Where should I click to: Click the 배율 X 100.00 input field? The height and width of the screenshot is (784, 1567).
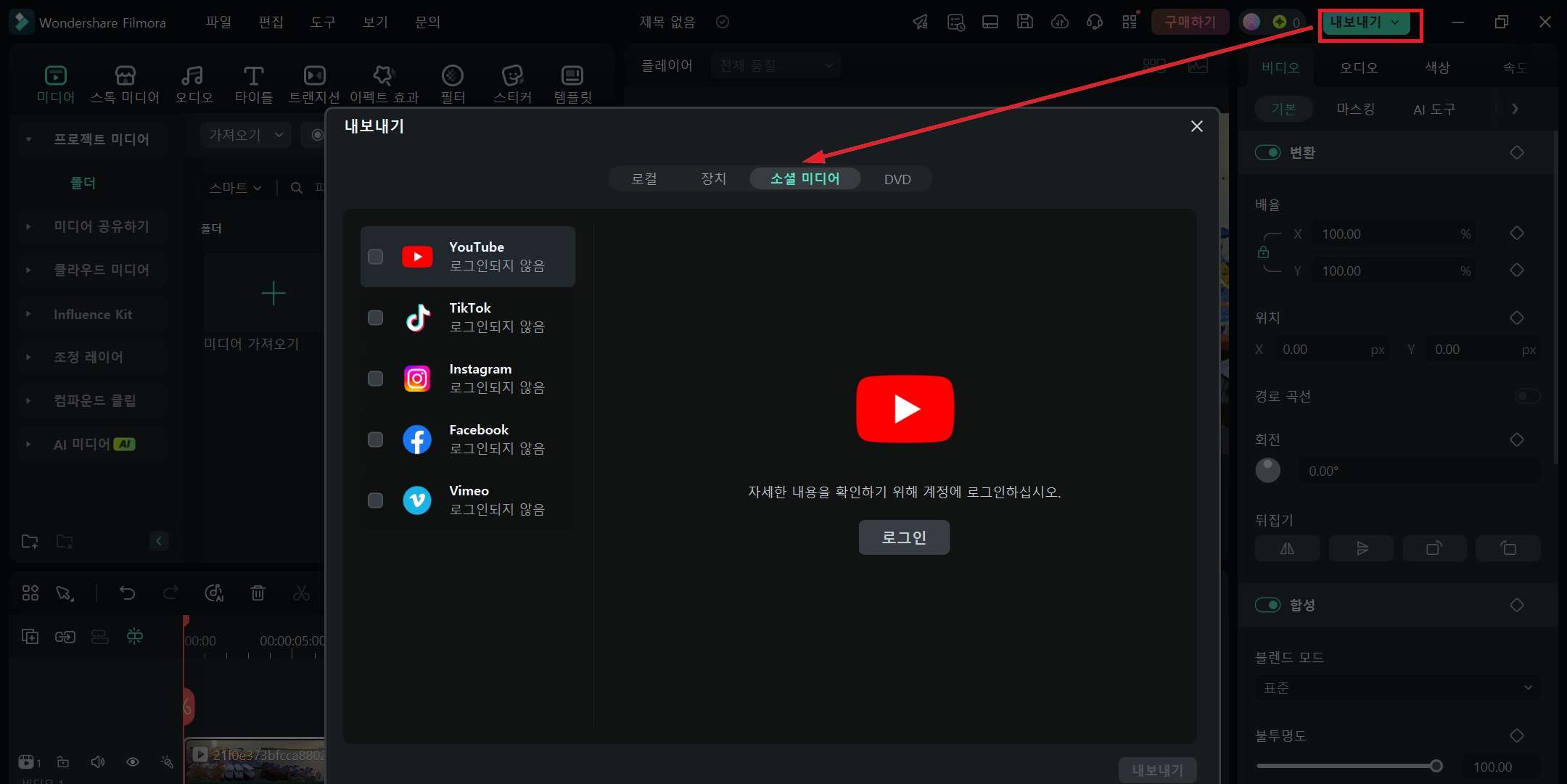(x=1395, y=234)
